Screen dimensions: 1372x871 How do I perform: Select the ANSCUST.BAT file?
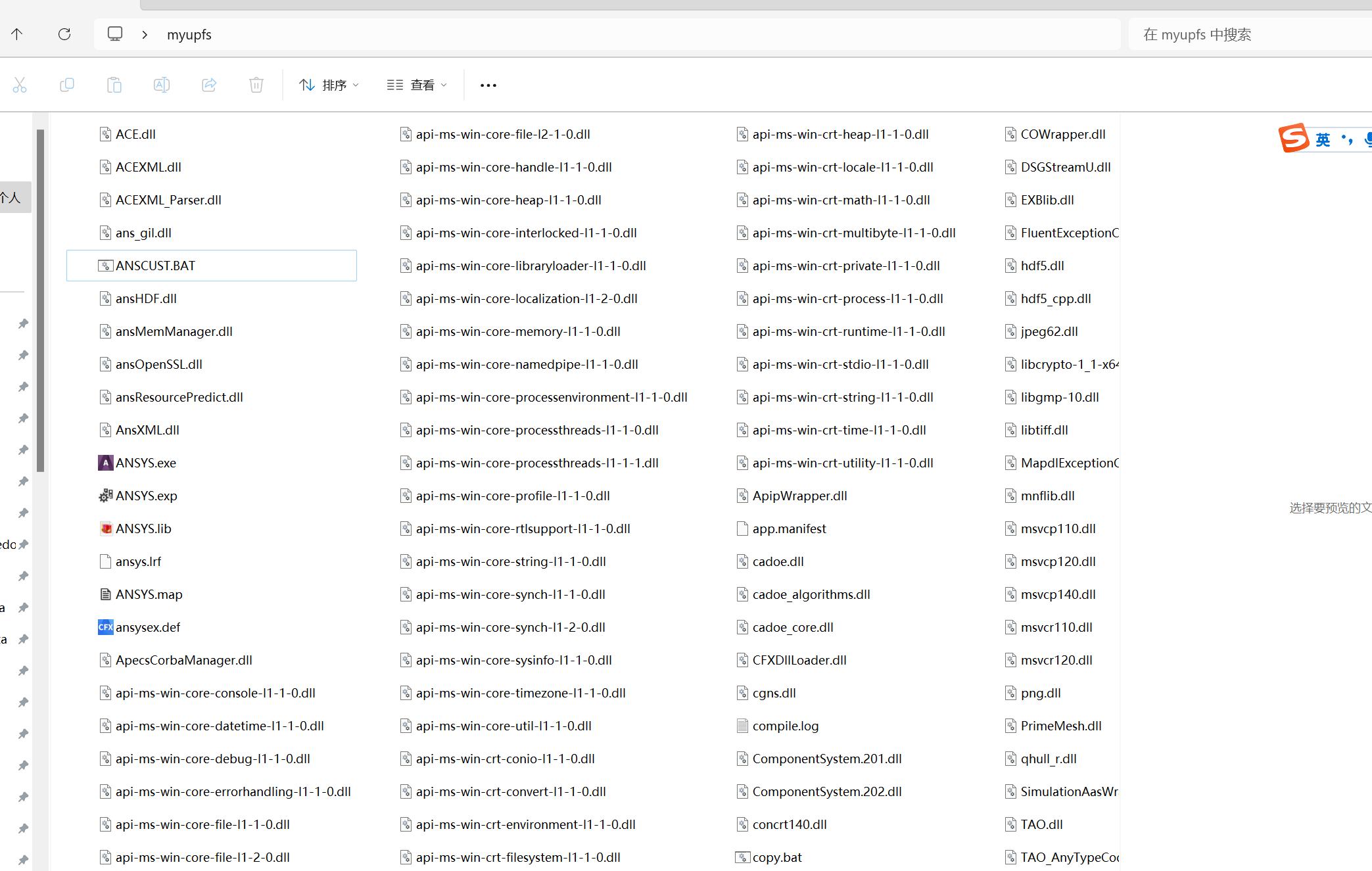155,266
